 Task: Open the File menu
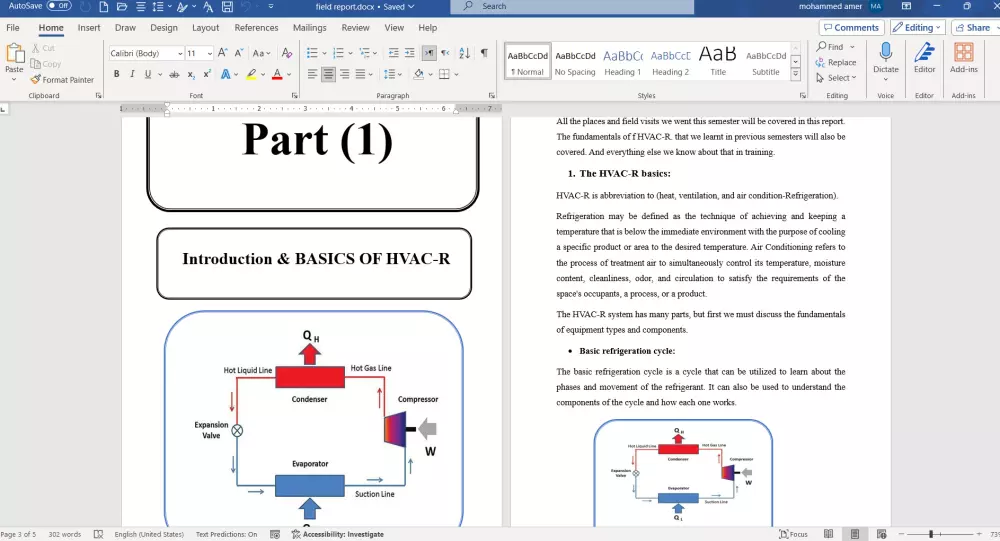[13, 27]
